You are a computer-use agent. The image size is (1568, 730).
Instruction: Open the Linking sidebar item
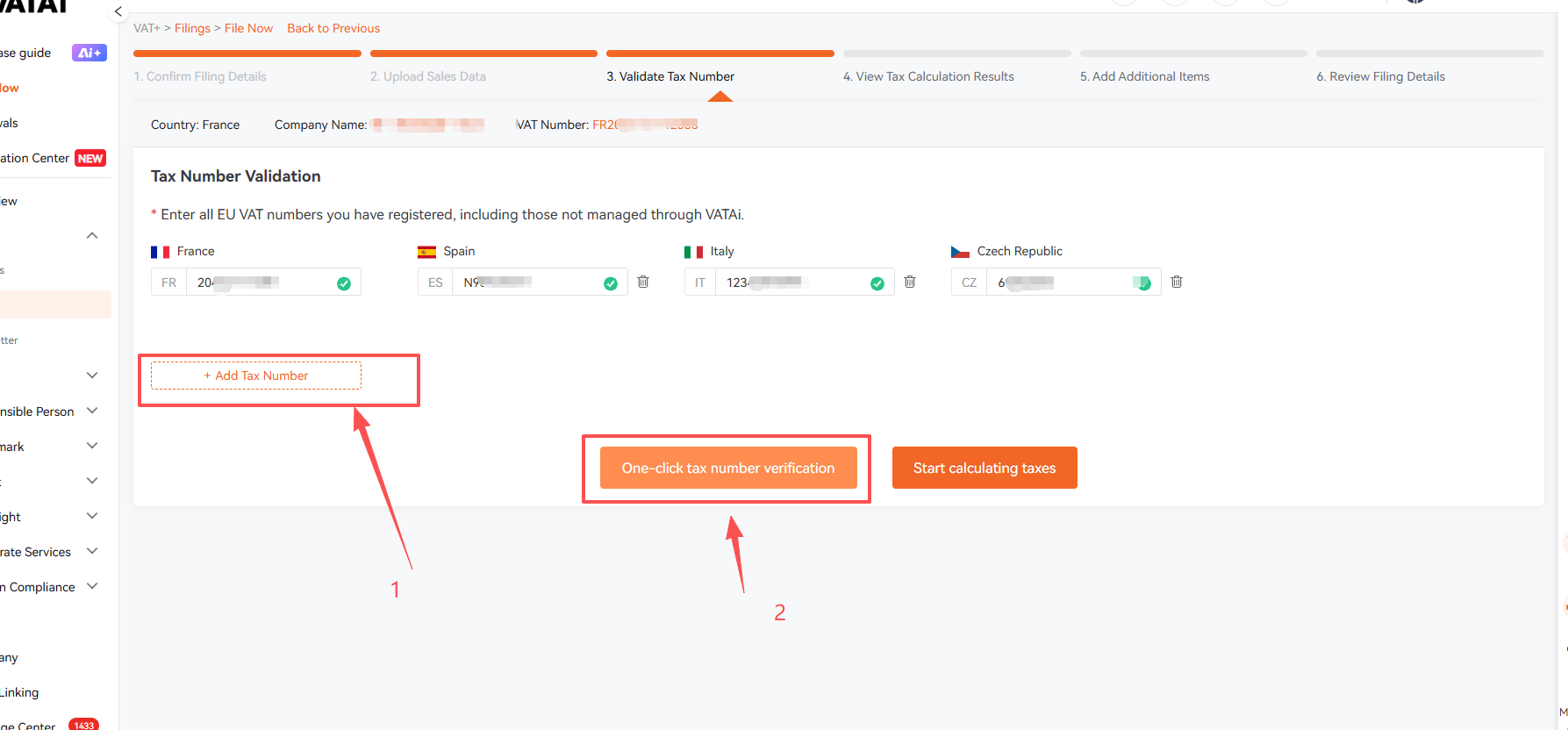pyautogui.click(x=19, y=692)
